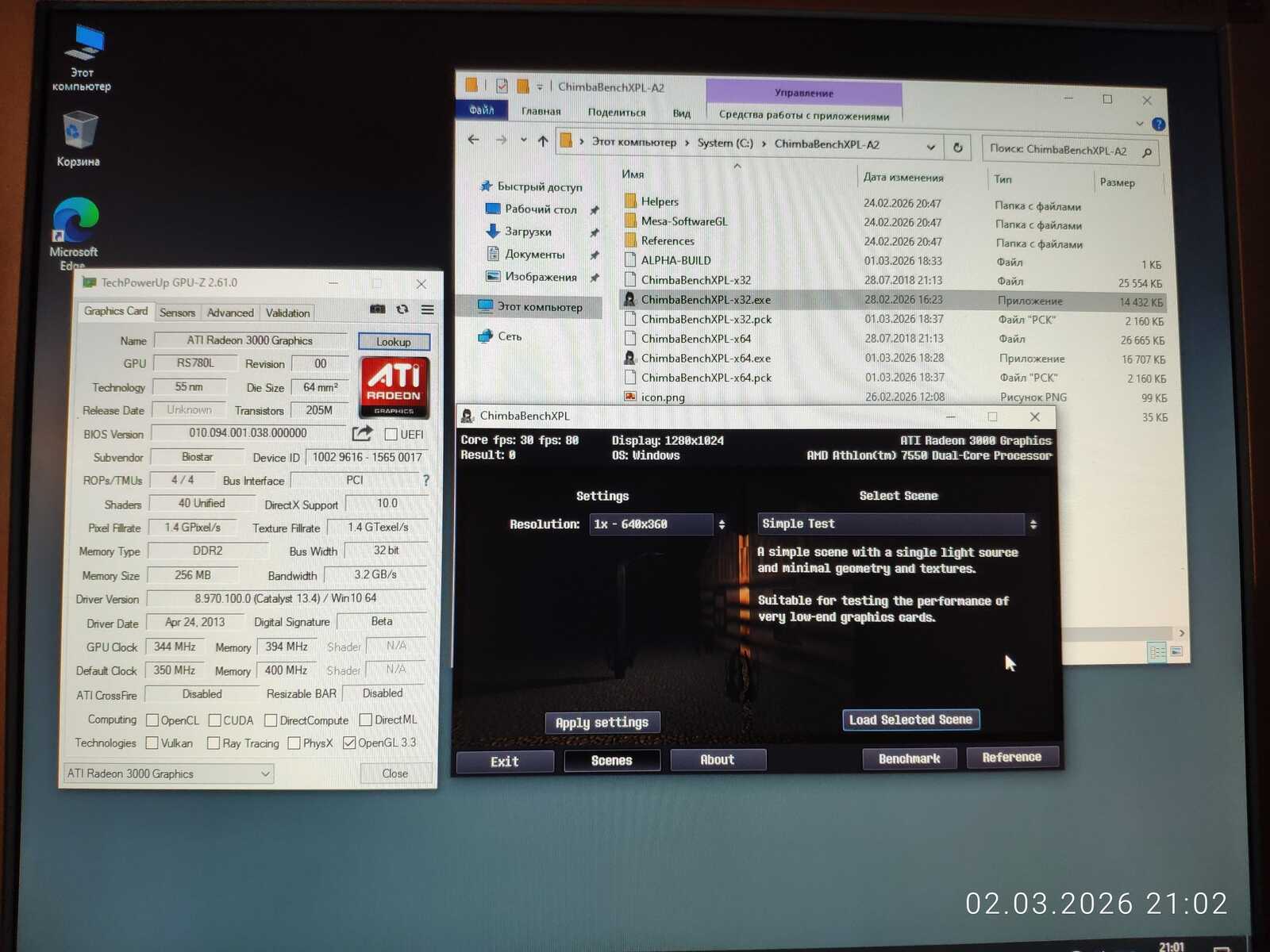Click the BIOS export share icon

(362, 433)
